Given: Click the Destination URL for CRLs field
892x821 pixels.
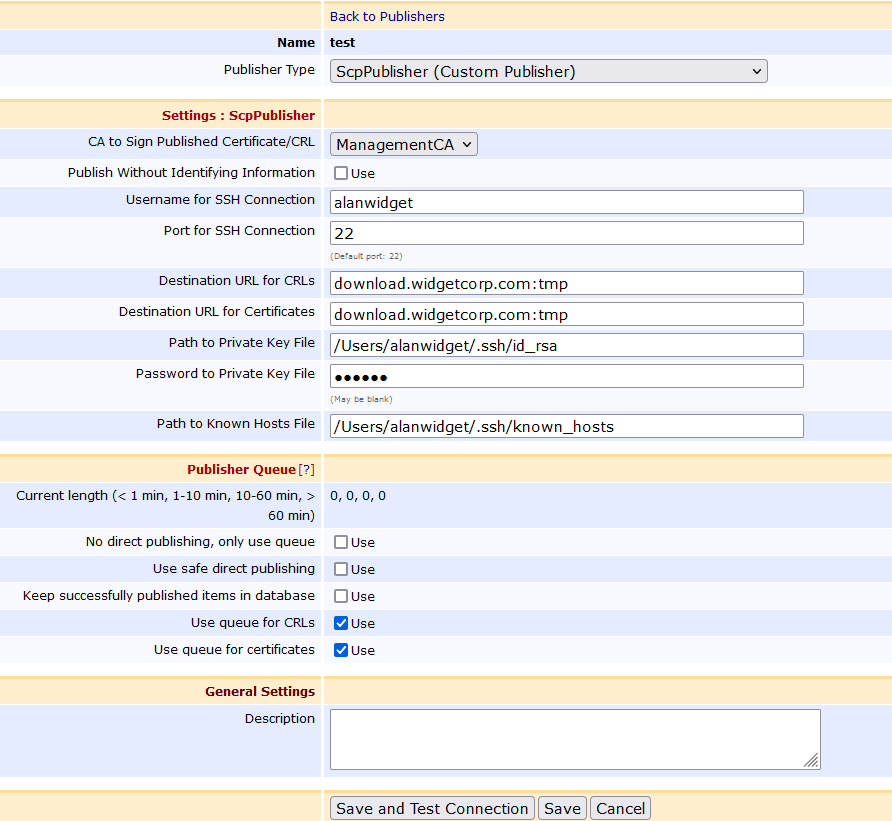Looking at the screenshot, I should click(x=566, y=283).
